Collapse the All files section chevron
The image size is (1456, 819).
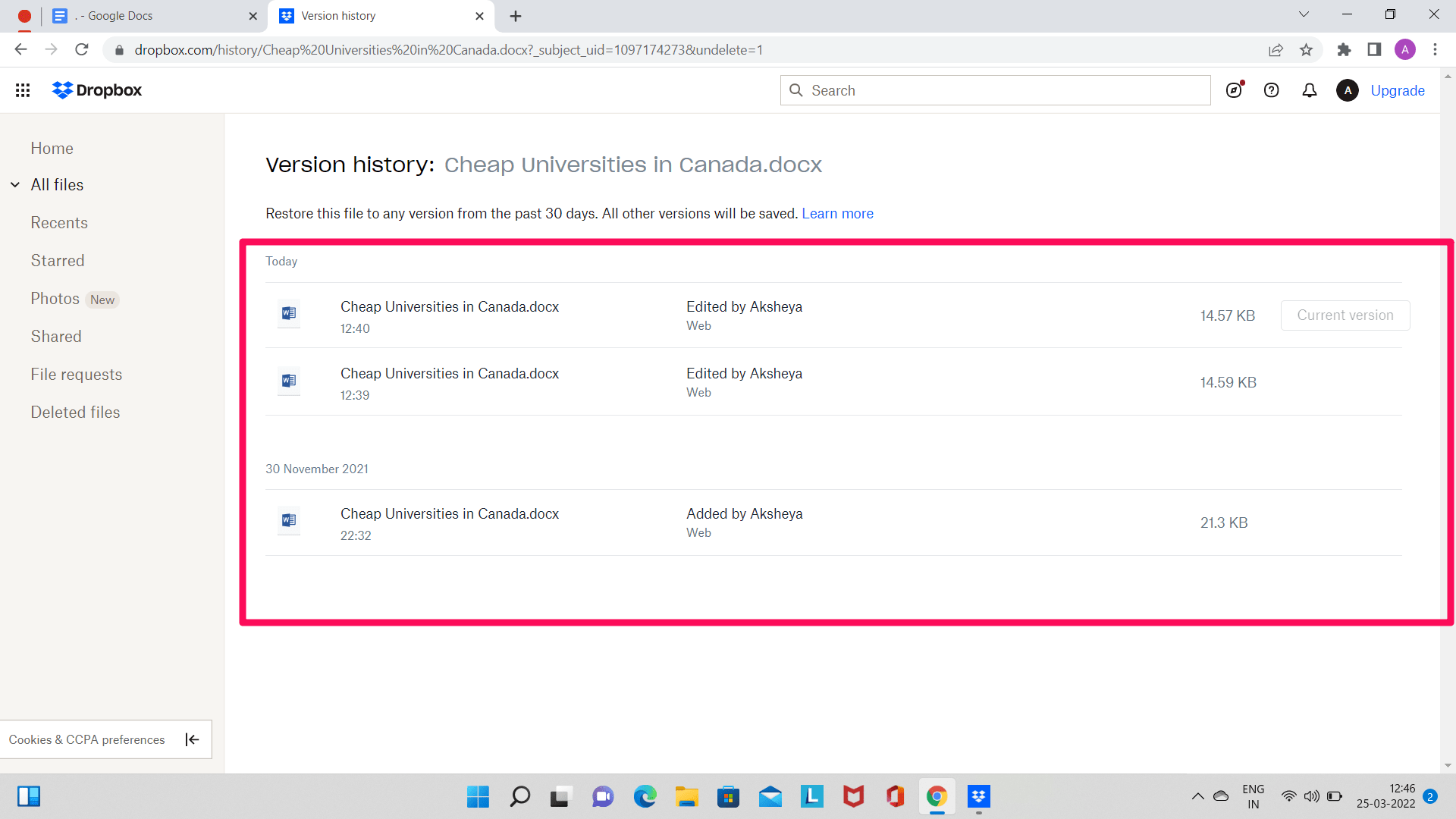(x=14, y=184)
